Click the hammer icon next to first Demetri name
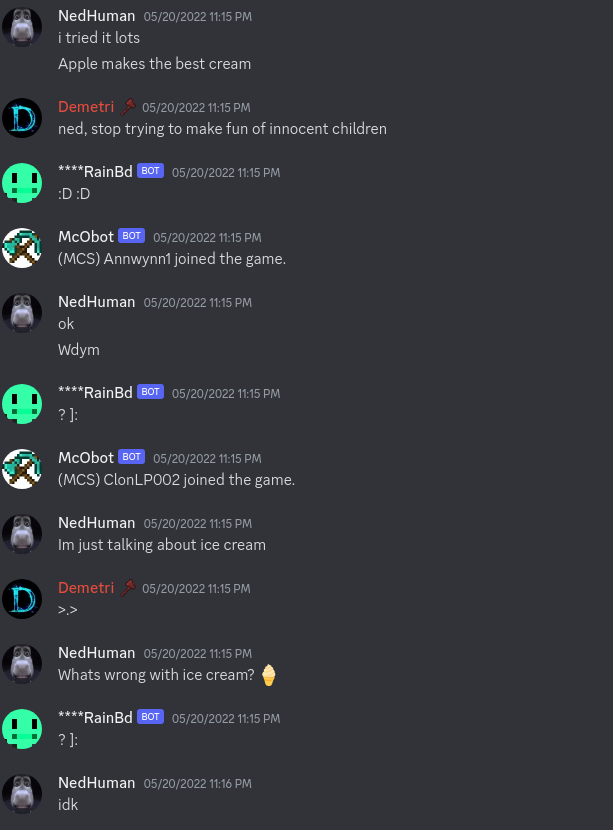 click(128, 107)
